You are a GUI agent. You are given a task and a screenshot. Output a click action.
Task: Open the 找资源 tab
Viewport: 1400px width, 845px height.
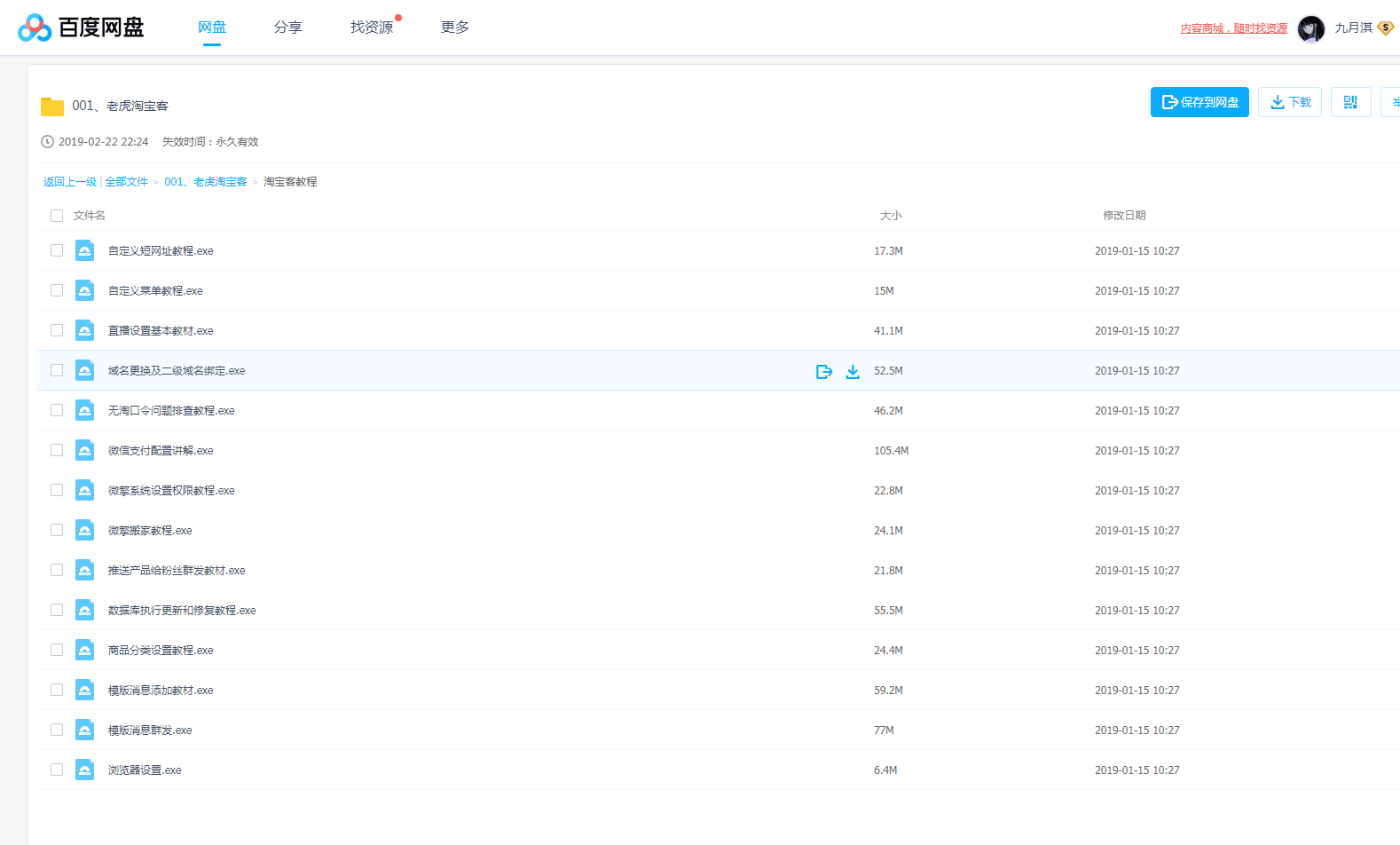pos(372,28)
